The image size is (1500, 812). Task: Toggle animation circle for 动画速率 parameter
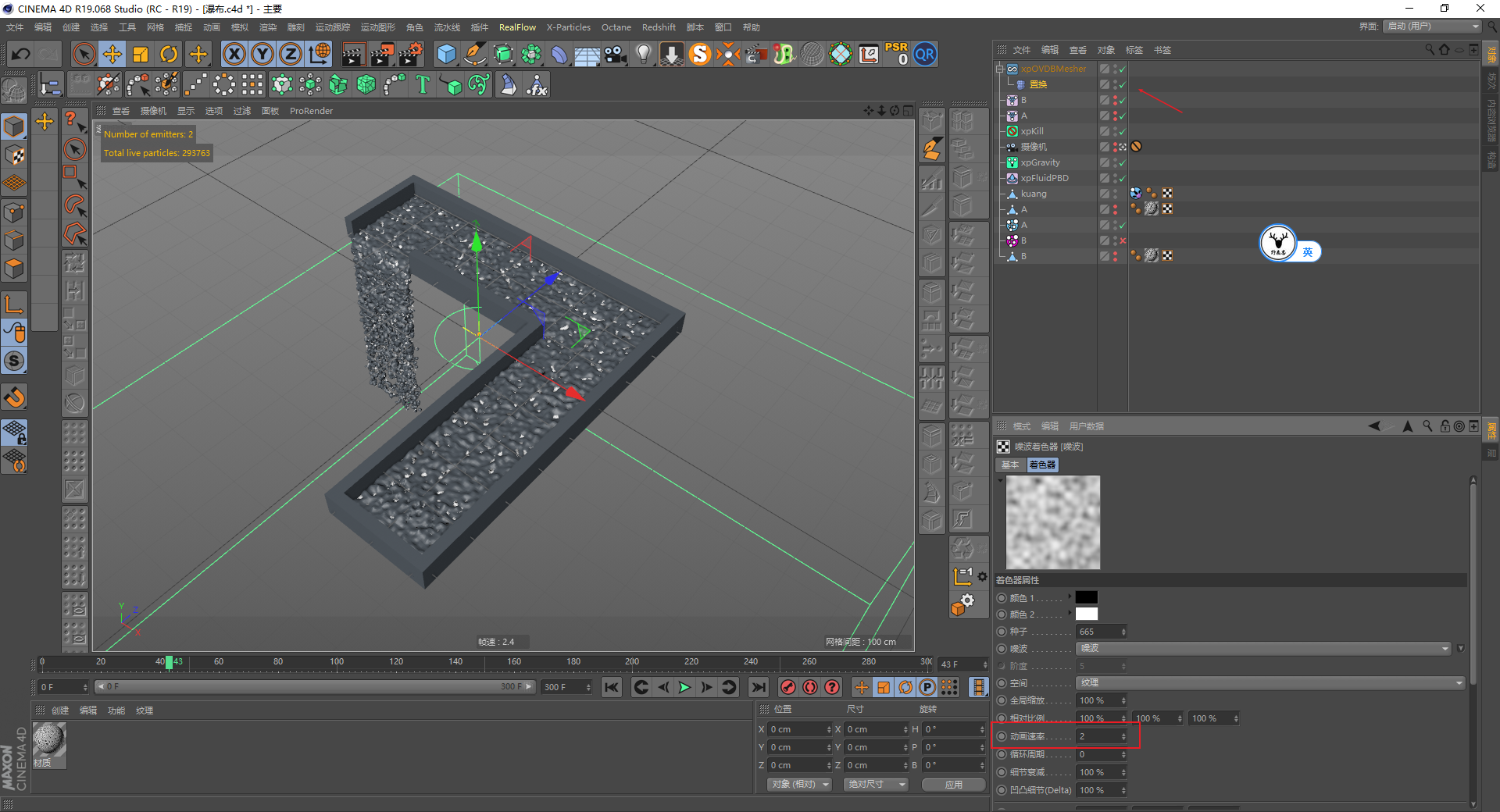click(1002, 736)
